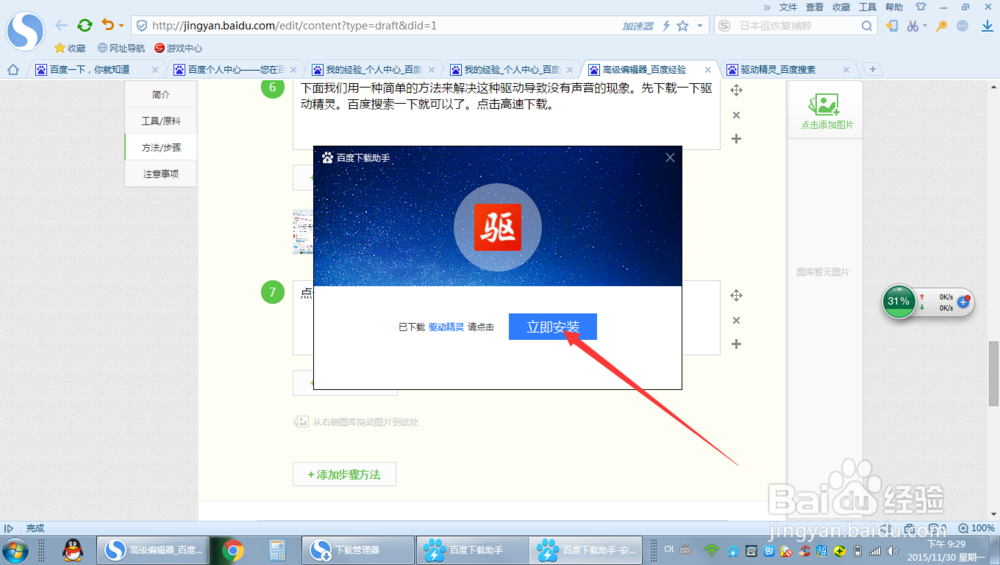Select 工具/原料 in sidebar
The height and width of the screenshot is (565, 1000).
(161, 121)
